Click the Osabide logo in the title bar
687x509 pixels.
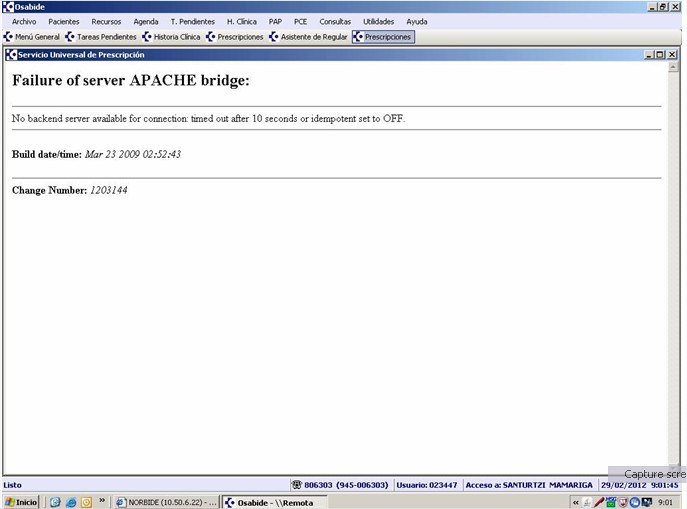(8, 7)
